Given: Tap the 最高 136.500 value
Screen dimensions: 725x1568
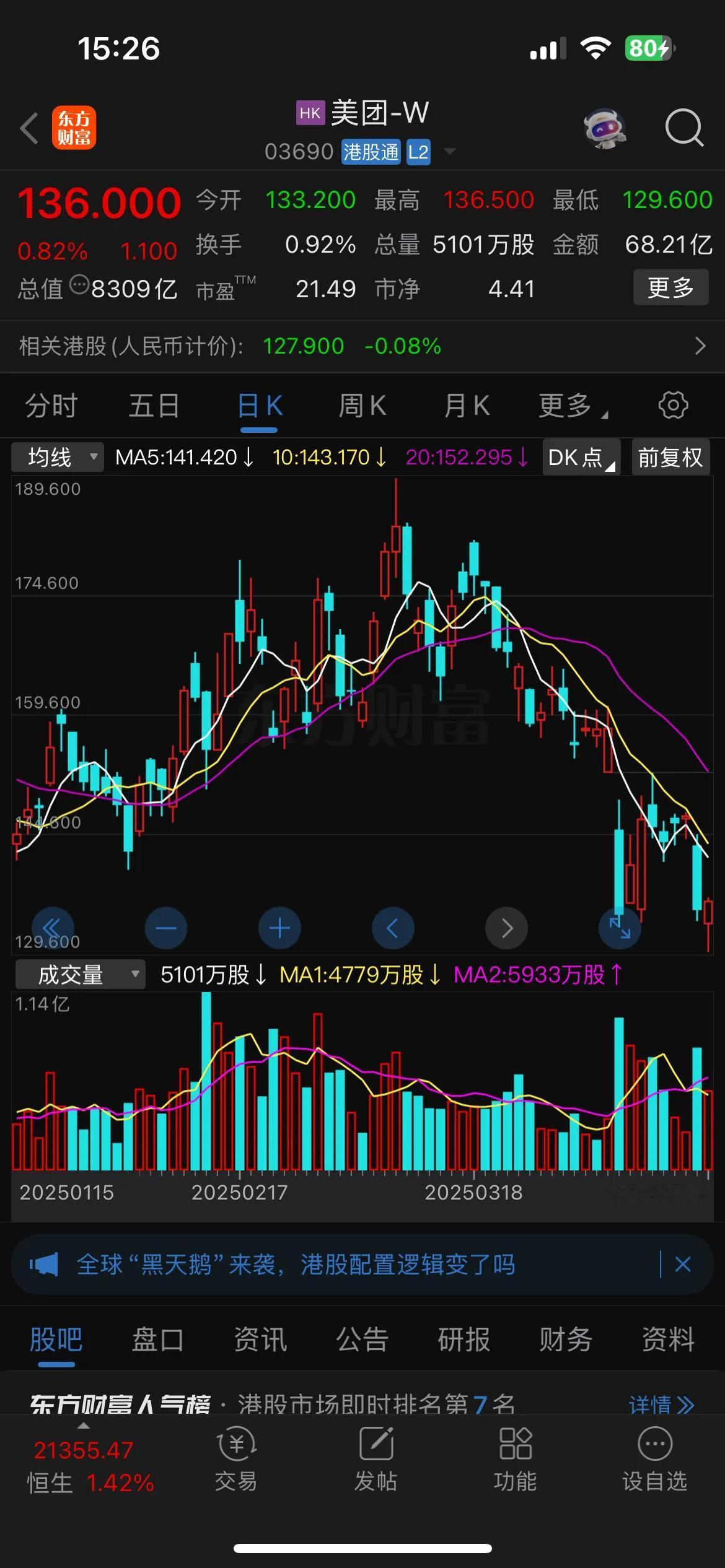Looking at the screenshot, I should coord(488,200).
